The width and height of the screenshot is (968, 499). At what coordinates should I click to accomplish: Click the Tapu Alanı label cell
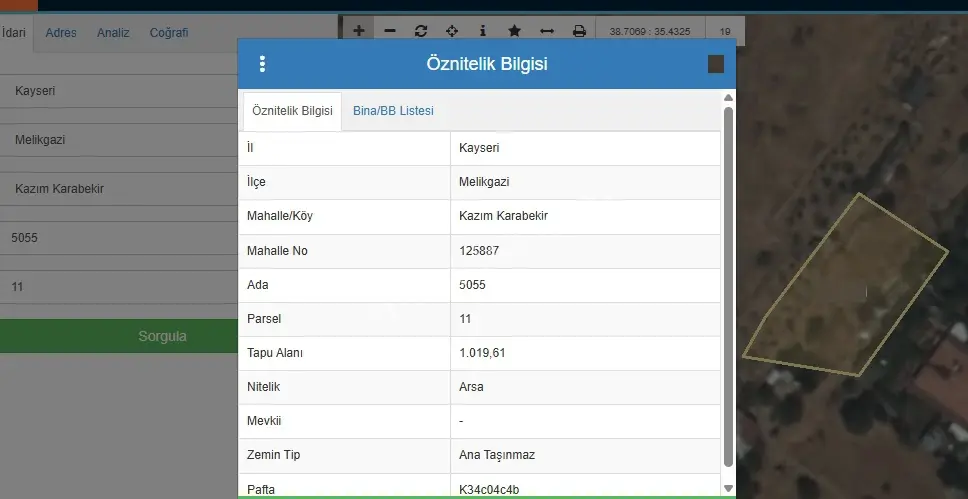click(344, 353)
